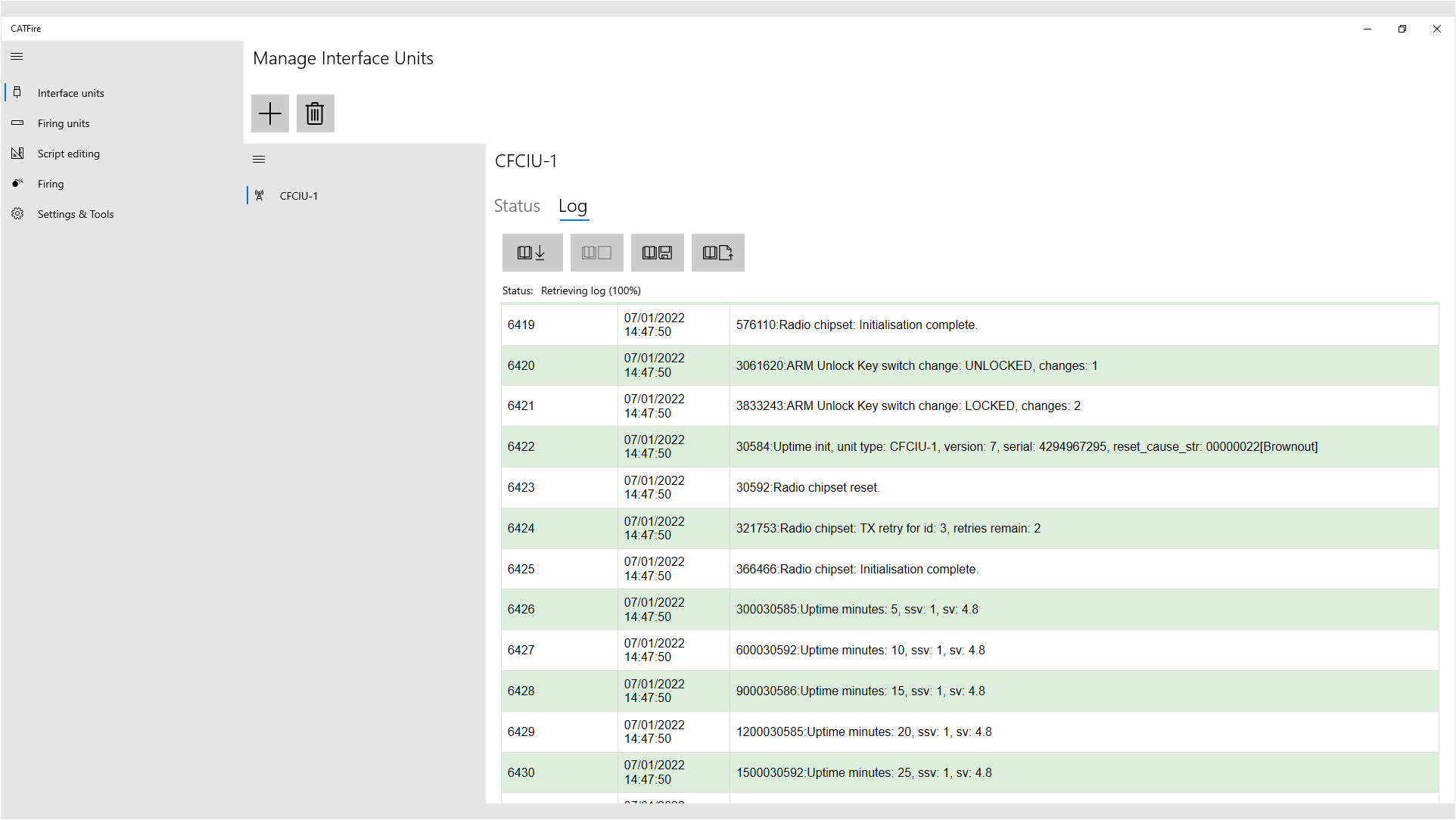Click the greyed-out stop log retrieval icon
The height and width of the screenshot is (820, 1456).
(x=596, y=253)
